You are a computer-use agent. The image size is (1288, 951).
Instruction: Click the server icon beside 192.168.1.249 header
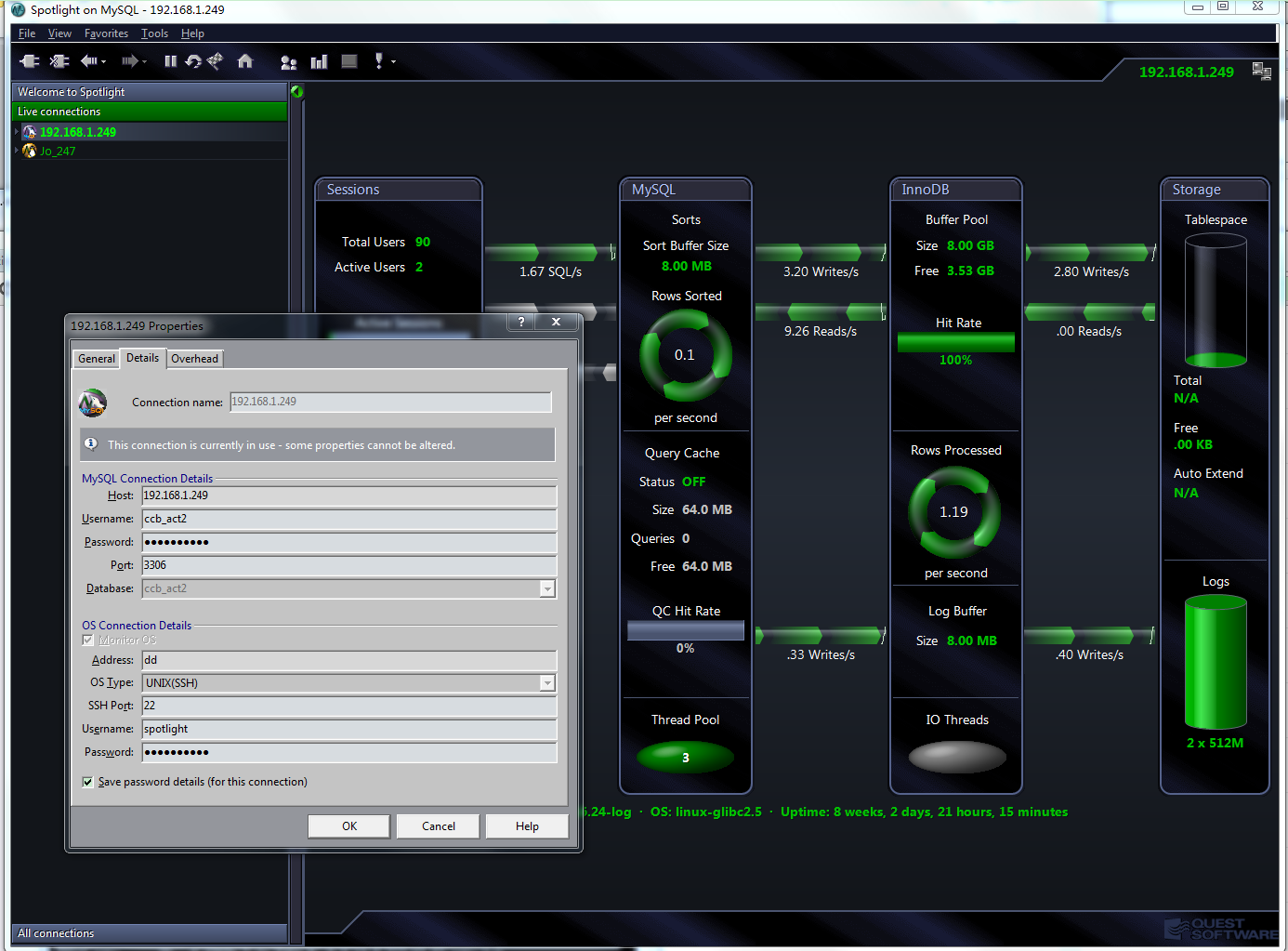pyautogui.click(x=1261, y=72)
